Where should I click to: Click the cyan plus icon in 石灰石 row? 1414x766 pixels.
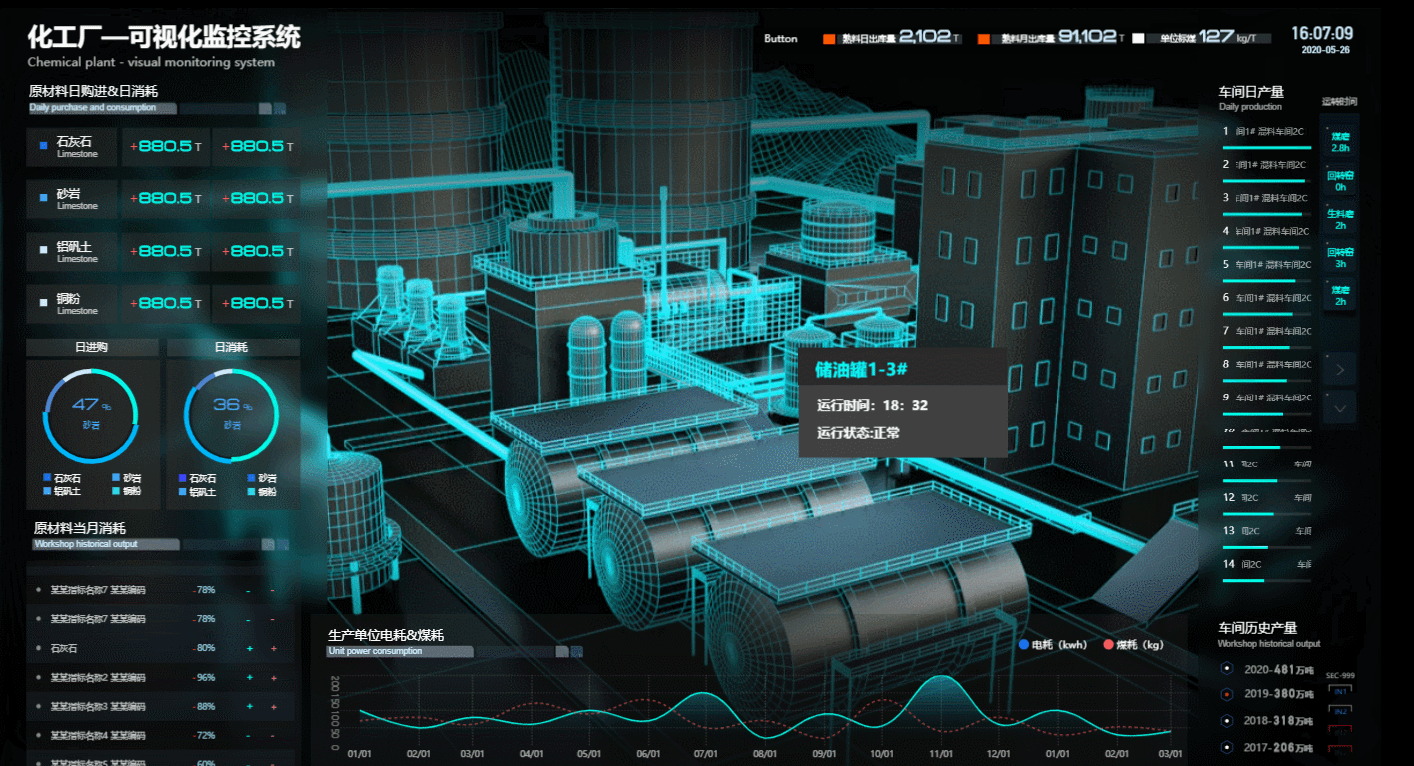250,648
